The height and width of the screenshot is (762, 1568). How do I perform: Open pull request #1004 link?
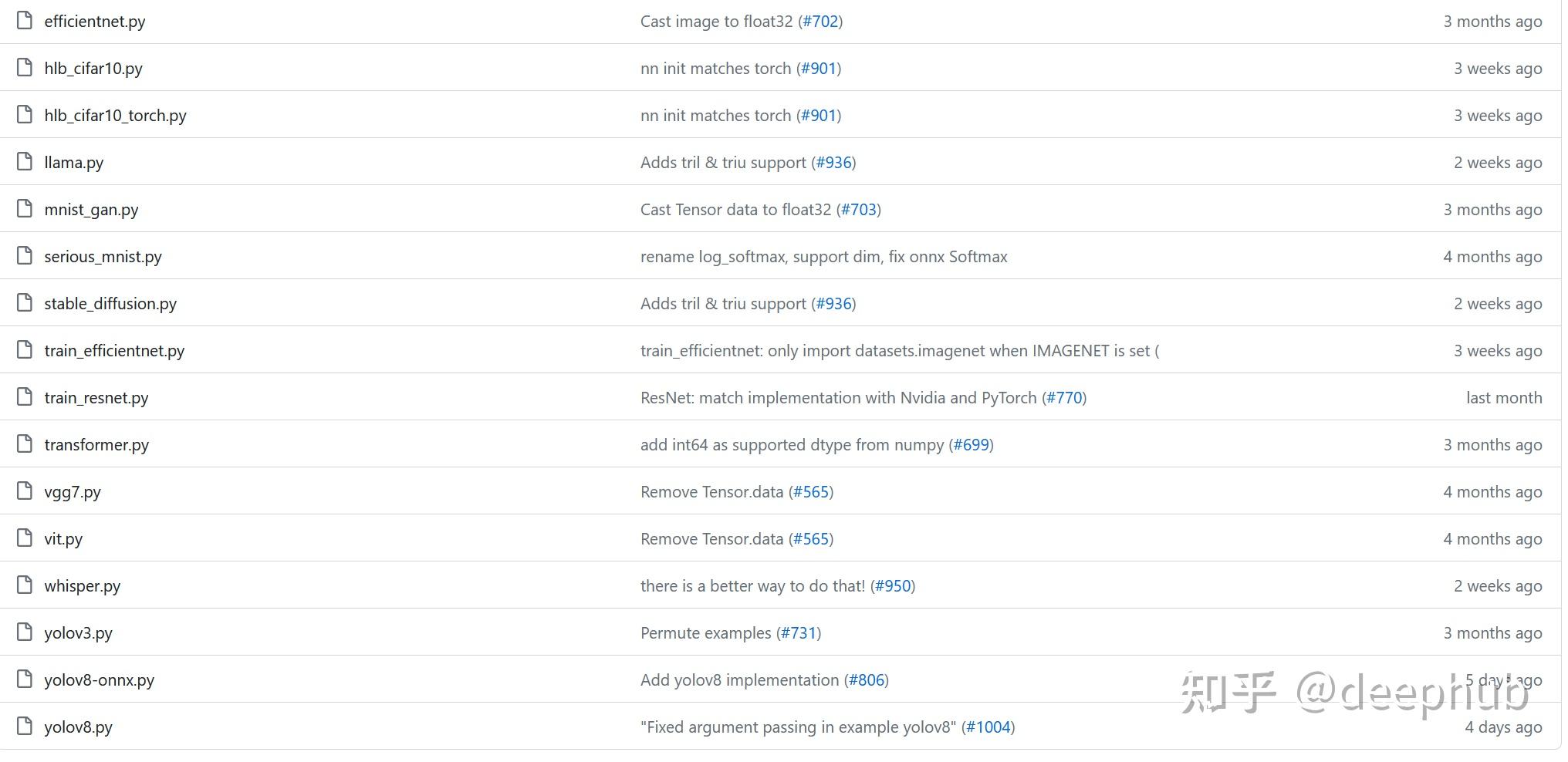[988, 727]
